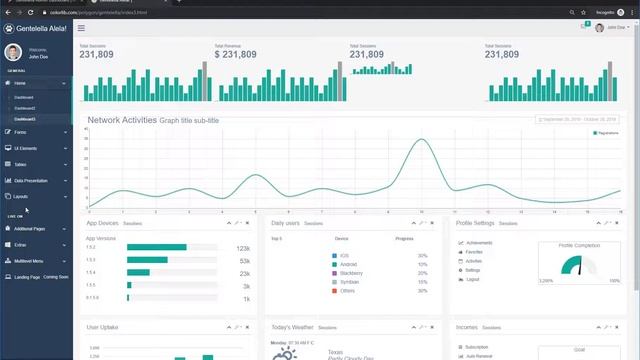The image size is (640, 360).
Task: Click the Registrations legend swatch on chart
Action: [x=595, y=133]
